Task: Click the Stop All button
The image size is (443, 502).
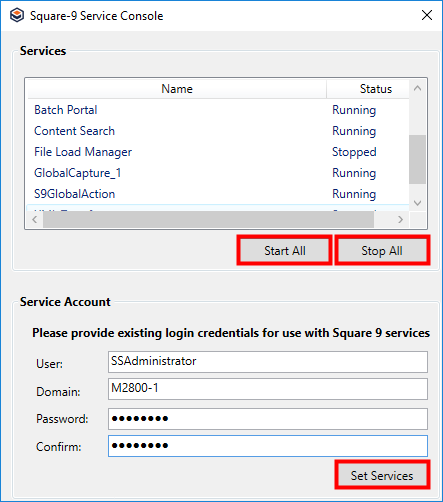Action: tap(382, 250)
